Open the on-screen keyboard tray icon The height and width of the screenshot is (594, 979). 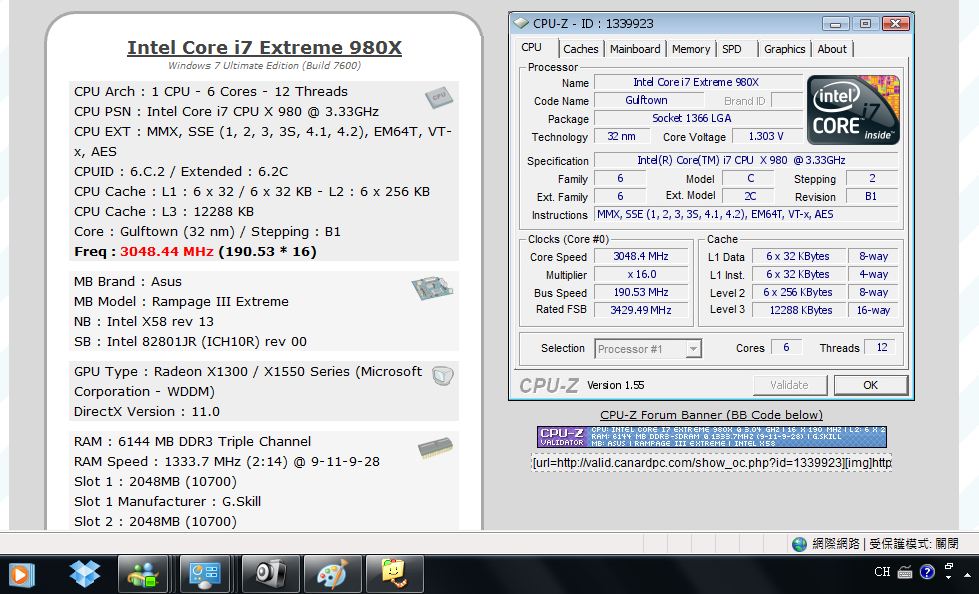click(x=905, y=572)
